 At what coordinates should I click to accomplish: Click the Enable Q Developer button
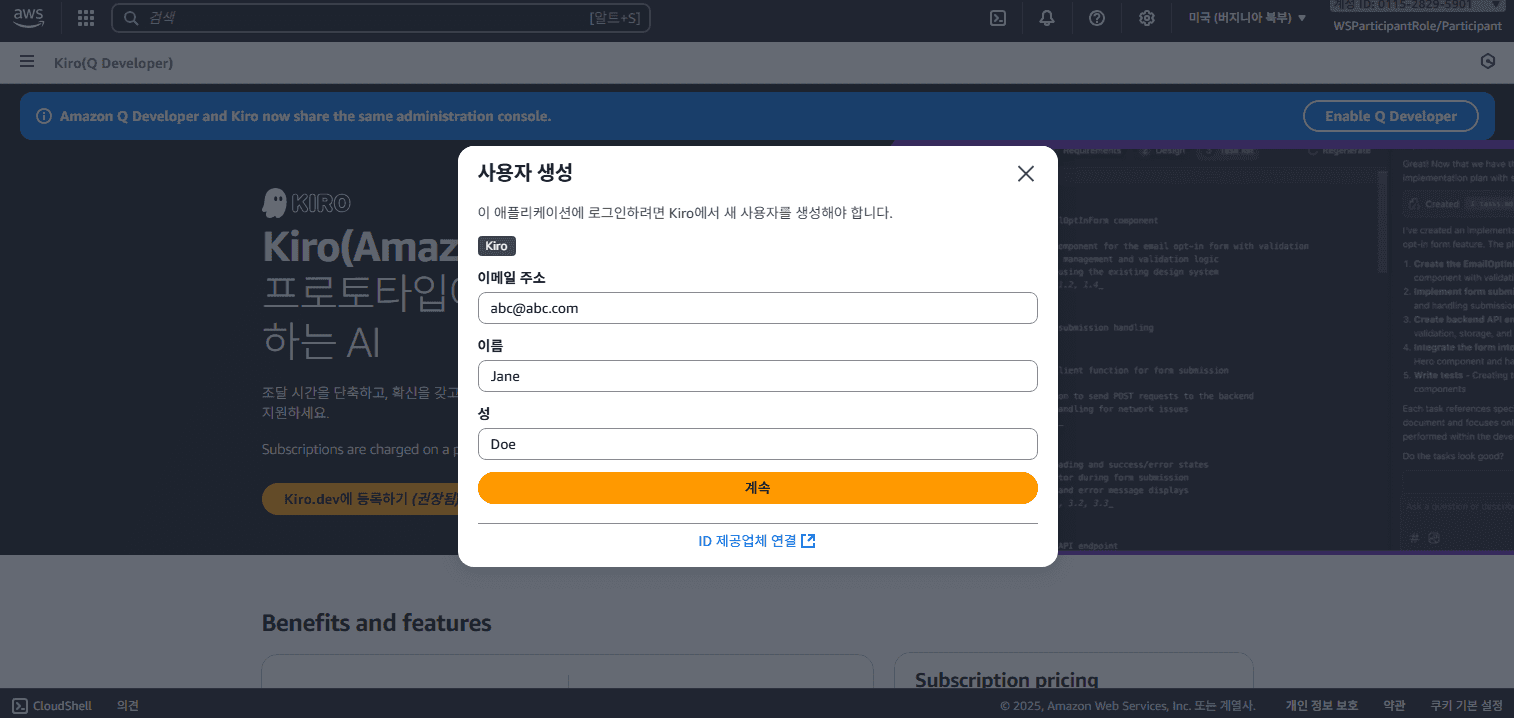(x=1390, y=116)
